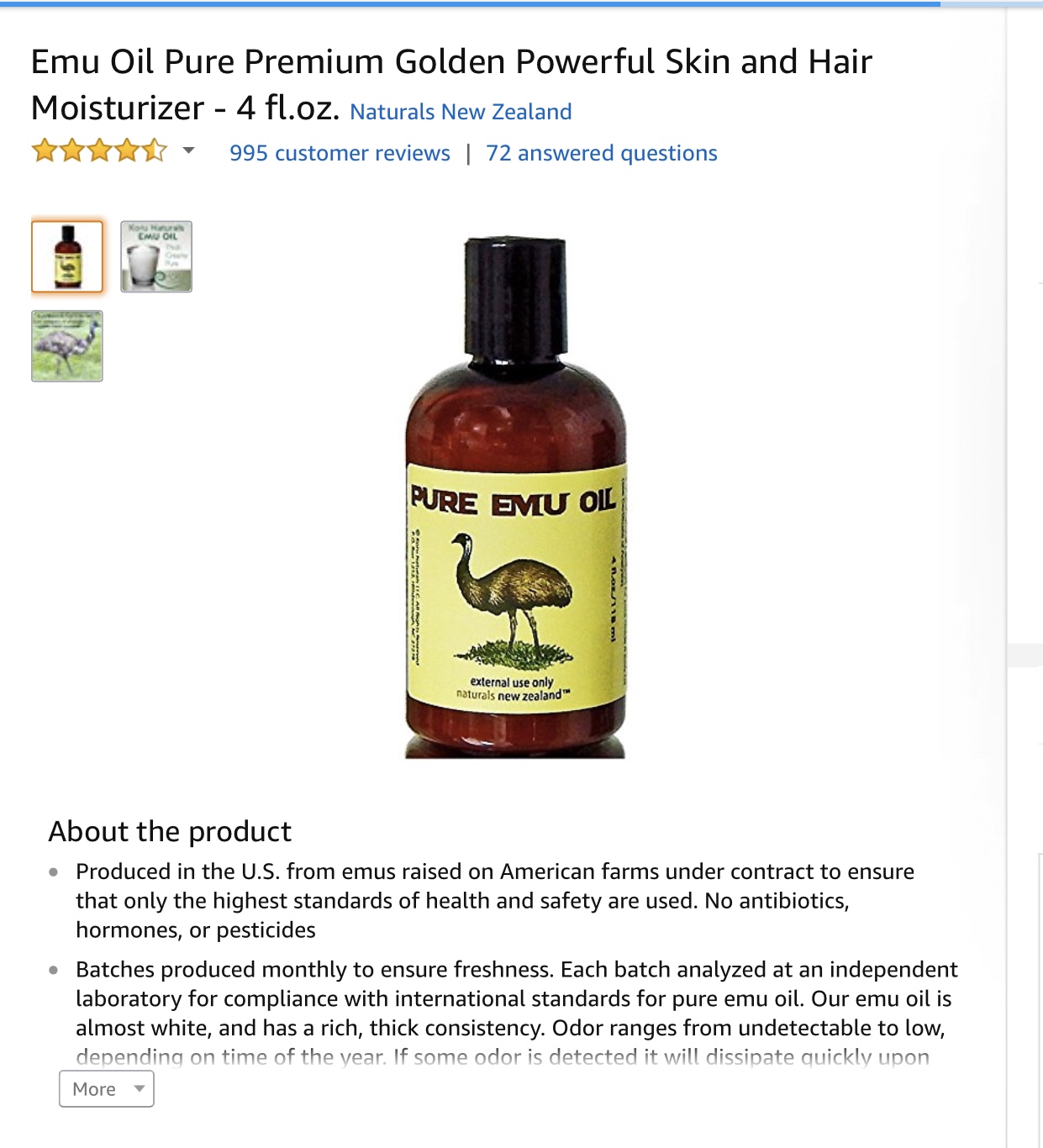This screenshot has height=1148, width=1043.
Task: Click the blue page loading progress bar
Action: [x=470, y=3]
